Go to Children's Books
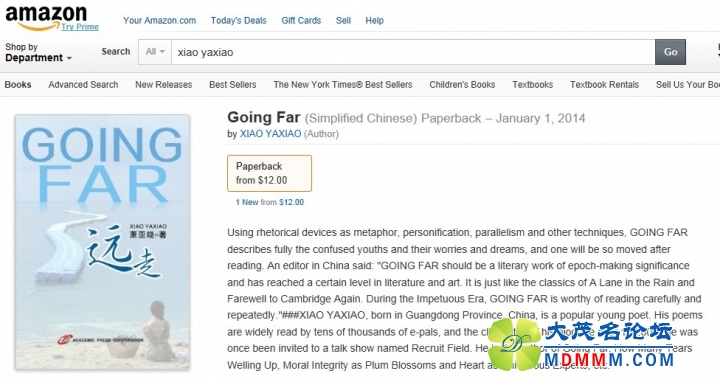Image resolution: width=720 pixels, height=382 pixels. coord(462,84)
